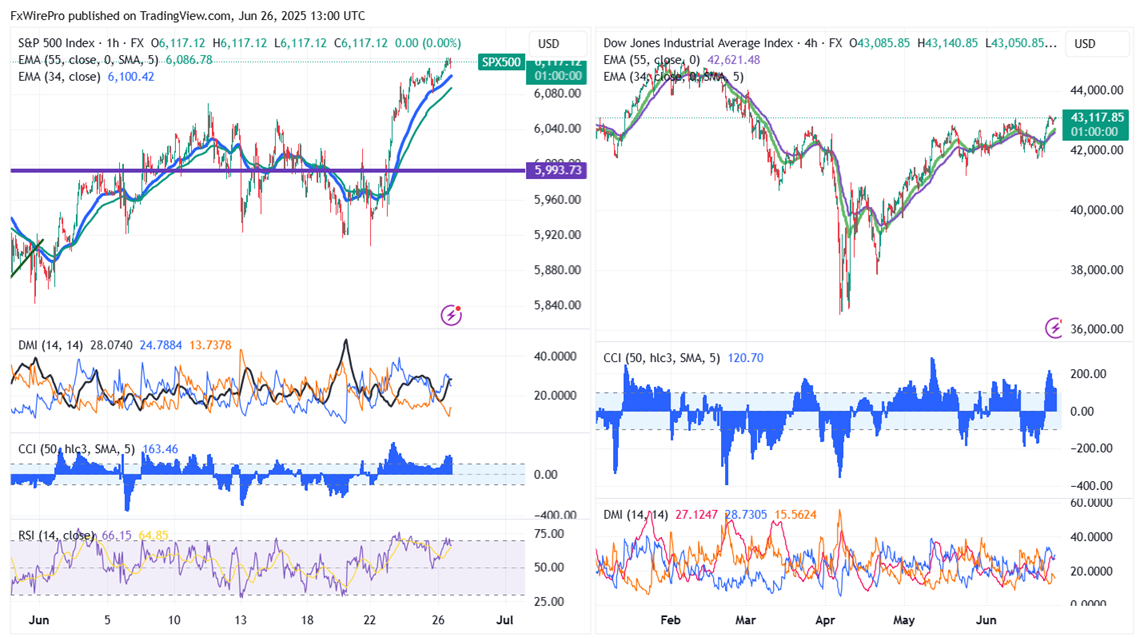
Task: Open the USD currency selector on Dow Jones chart
Action: coord(1085,44)
